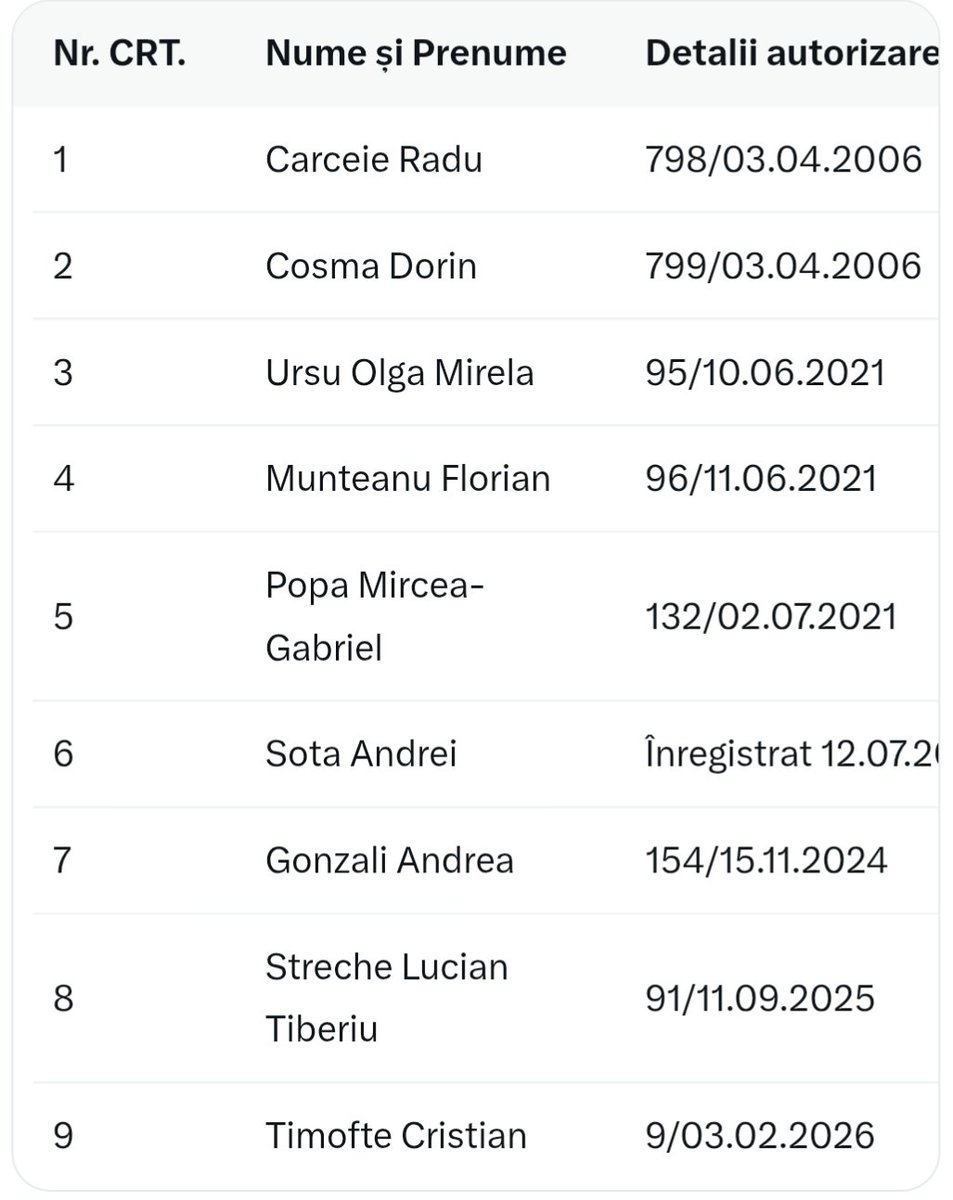Click authorization 95/10.06.2021

[766, 372]
